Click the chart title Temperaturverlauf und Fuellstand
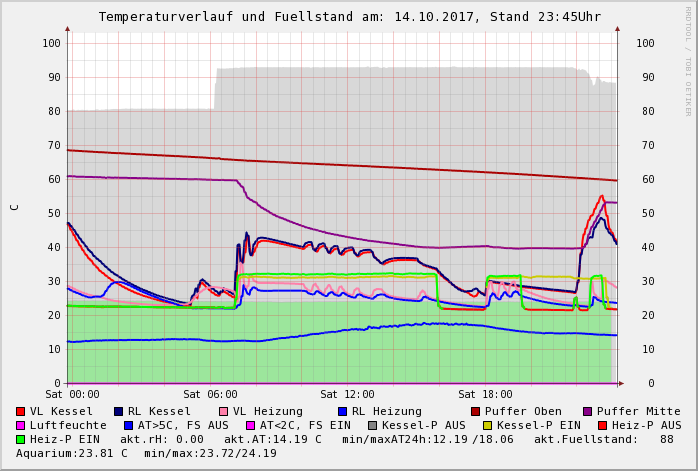698x471 pixels. pos(349,17)
